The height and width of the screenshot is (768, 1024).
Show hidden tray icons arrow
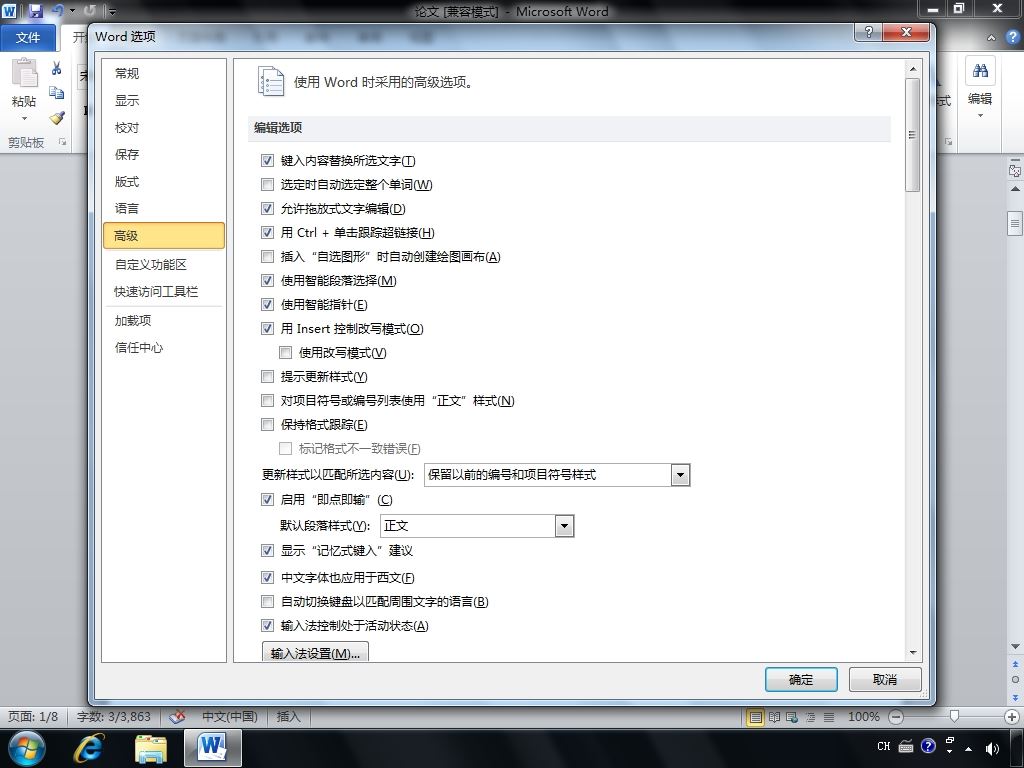coord(968,749)
